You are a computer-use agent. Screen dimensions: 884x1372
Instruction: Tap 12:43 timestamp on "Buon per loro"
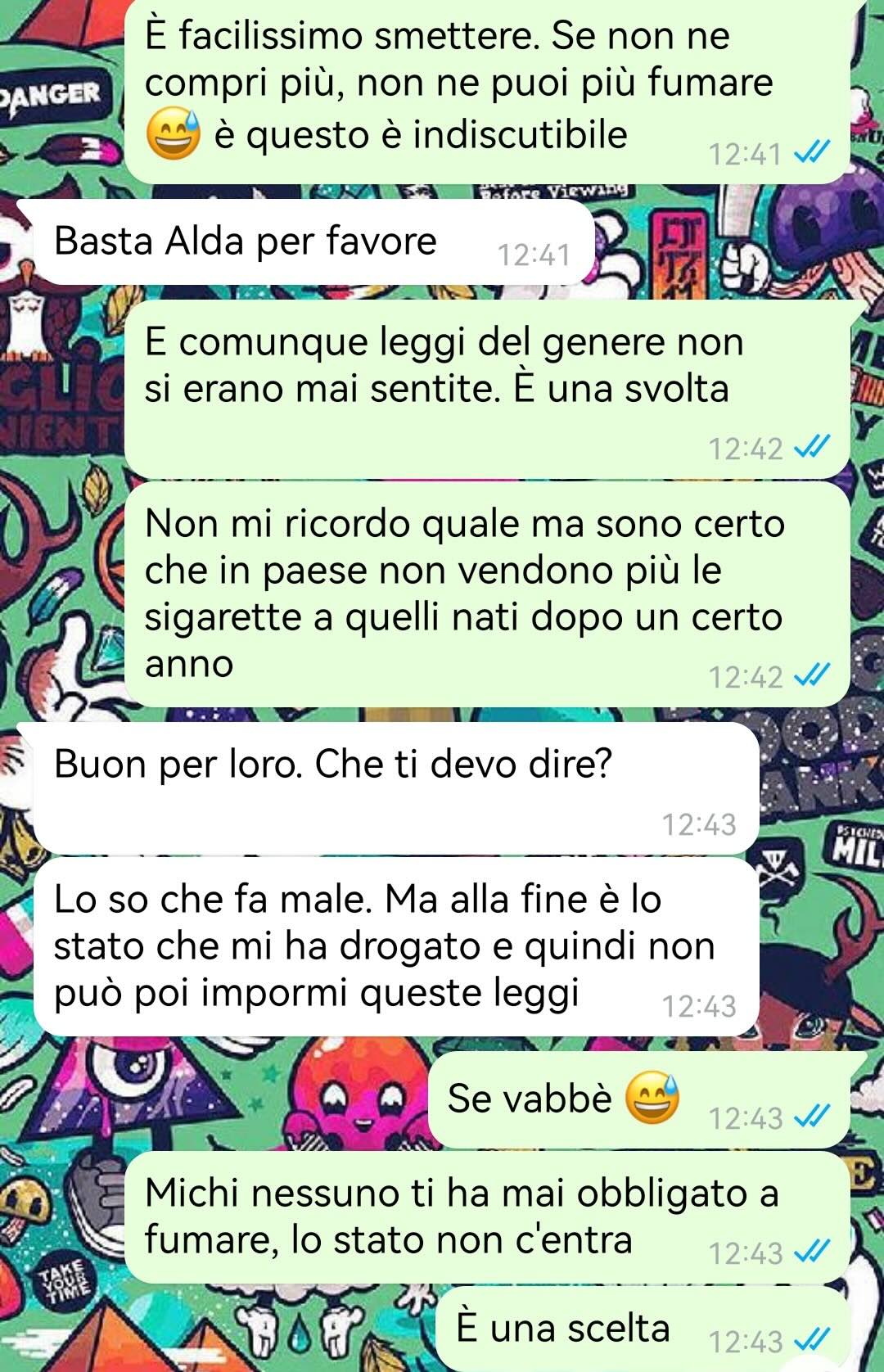pos(699,824)
